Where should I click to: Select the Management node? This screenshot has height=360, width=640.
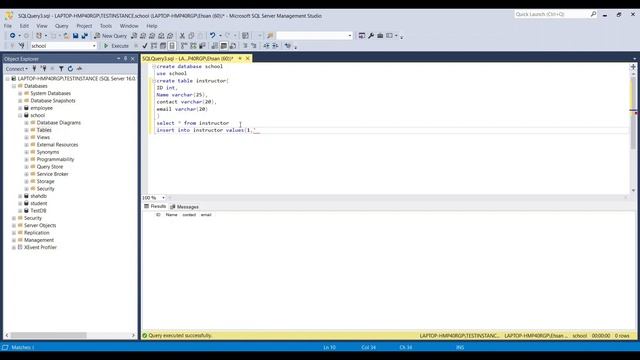[x=39, y=240]
